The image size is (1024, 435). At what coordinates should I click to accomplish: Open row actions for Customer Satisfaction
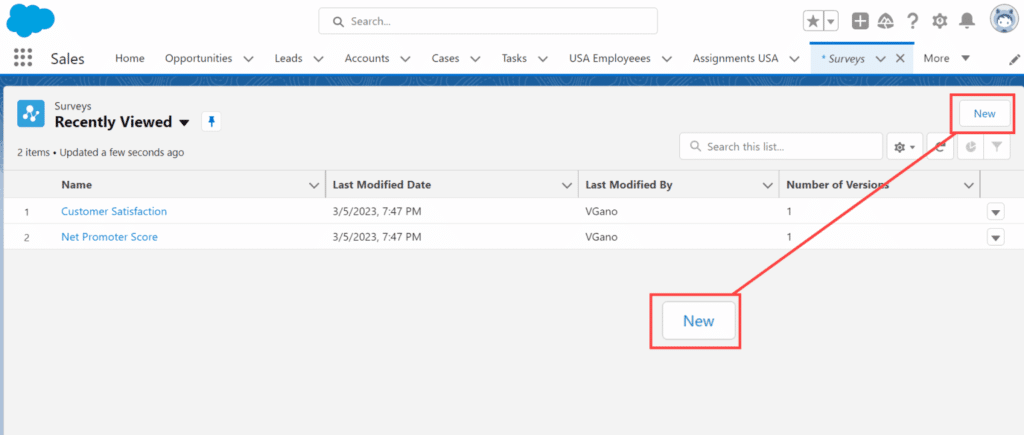[x=995, y=212]
